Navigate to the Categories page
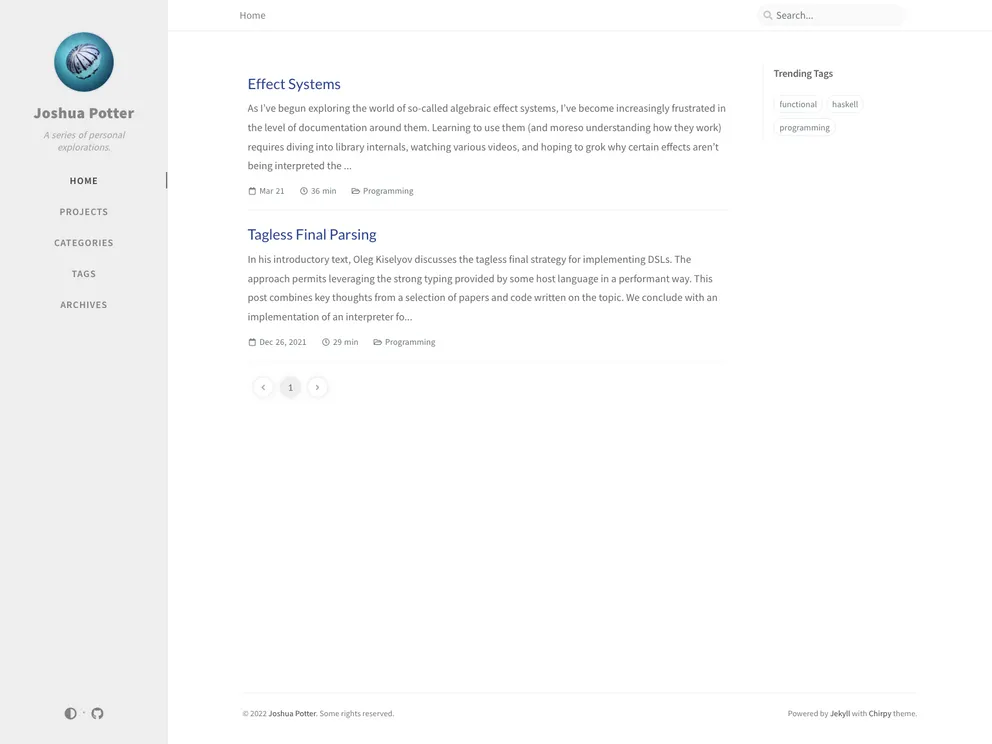Screen dimensions: 992x744 84,243
